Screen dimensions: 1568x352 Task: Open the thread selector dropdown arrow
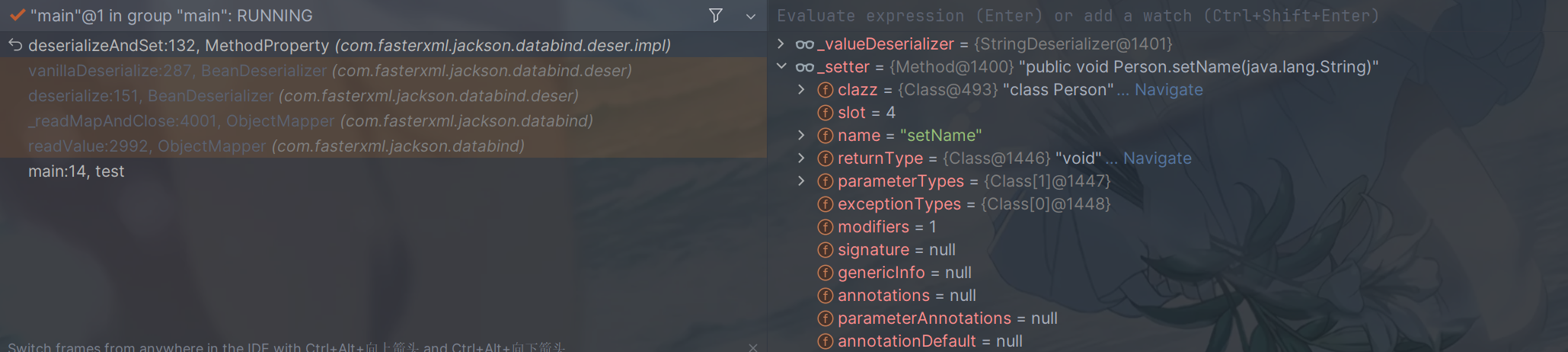(751, 16)
